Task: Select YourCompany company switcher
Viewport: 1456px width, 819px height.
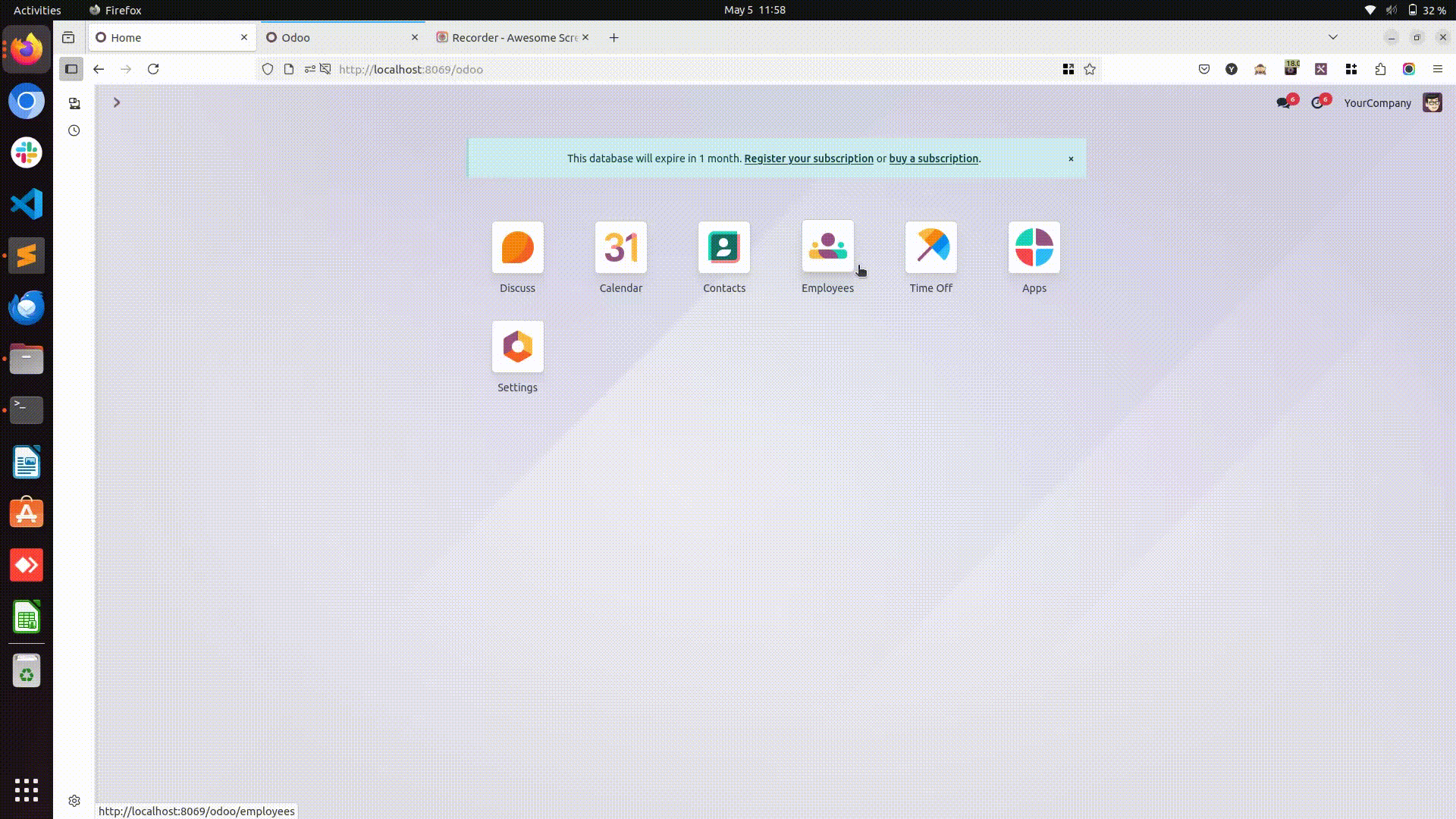Action: (1377, 103)
